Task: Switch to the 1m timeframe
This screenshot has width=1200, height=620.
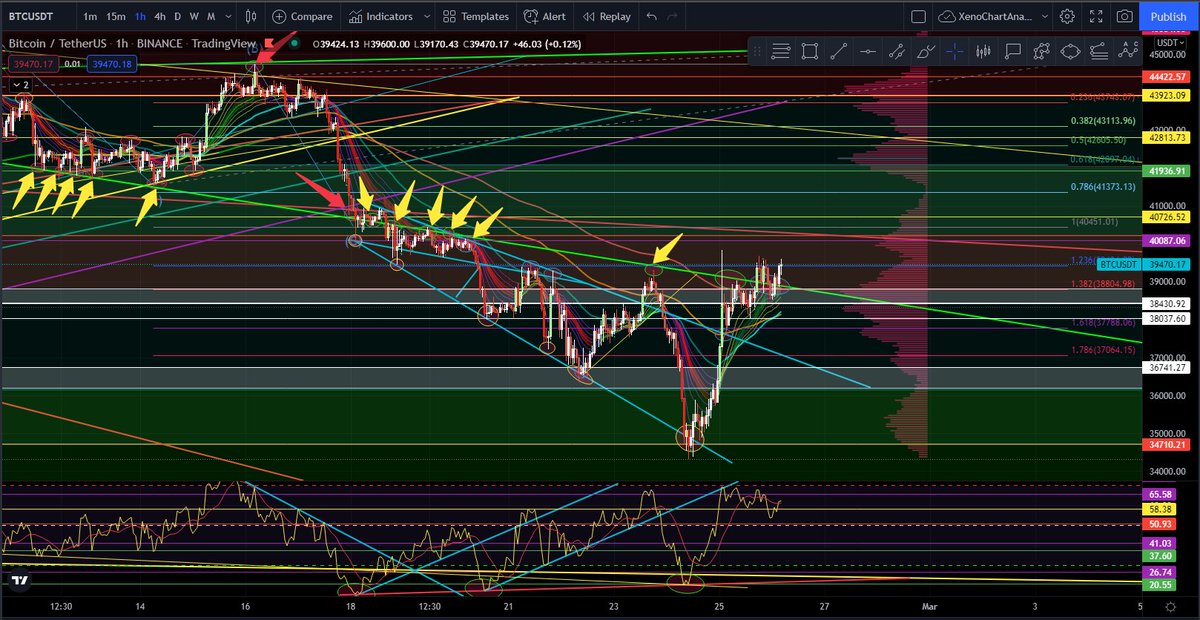Action: 90,16
